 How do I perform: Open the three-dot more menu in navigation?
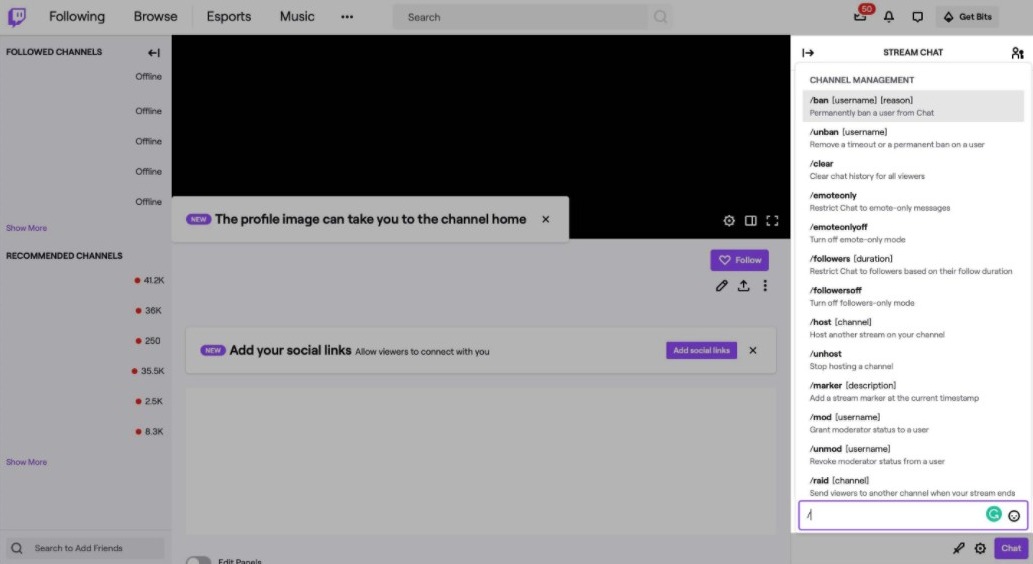(347, 17)
